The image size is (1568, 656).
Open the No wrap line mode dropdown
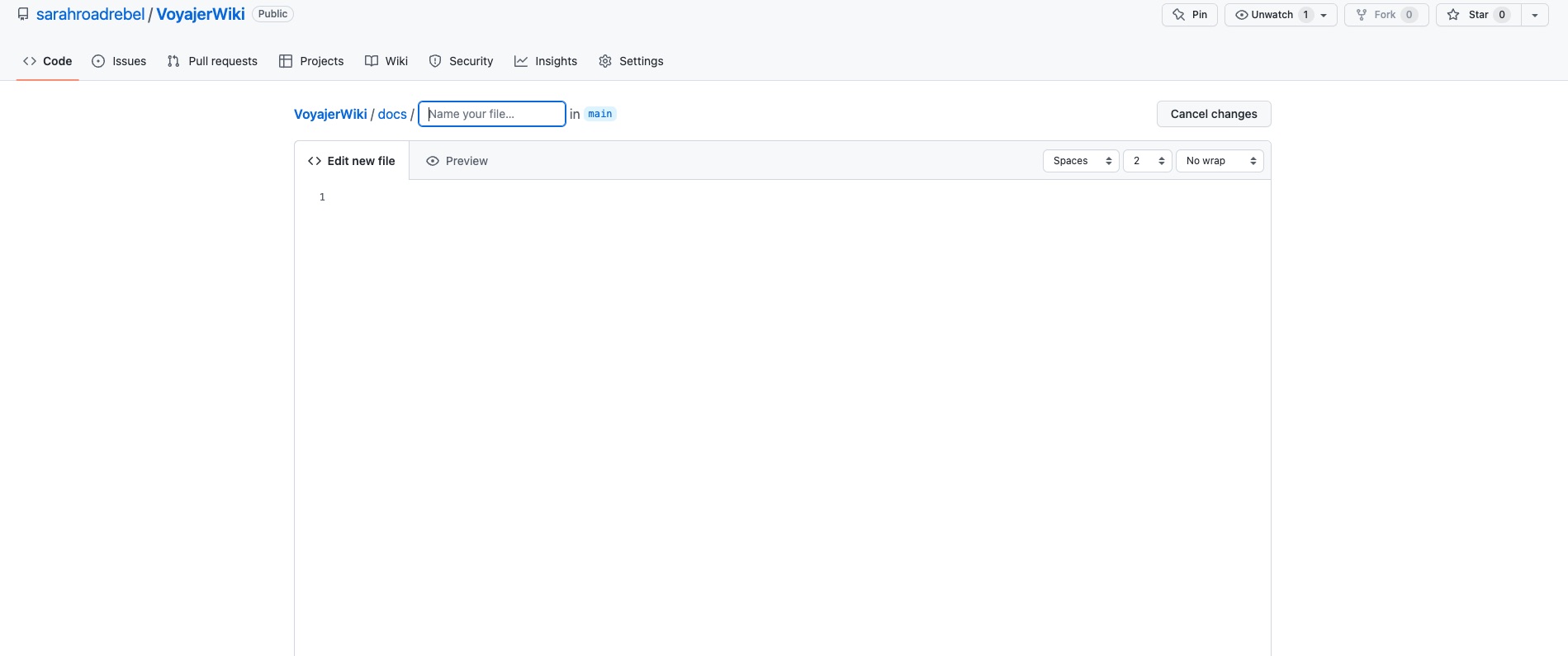click(1220, 161)
